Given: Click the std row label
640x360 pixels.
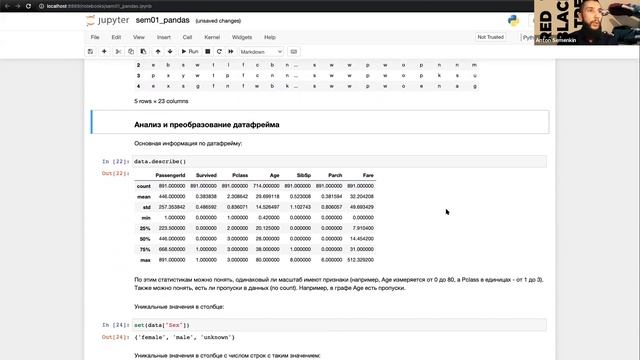Looking at the screenshot, I should coord(147,207).
